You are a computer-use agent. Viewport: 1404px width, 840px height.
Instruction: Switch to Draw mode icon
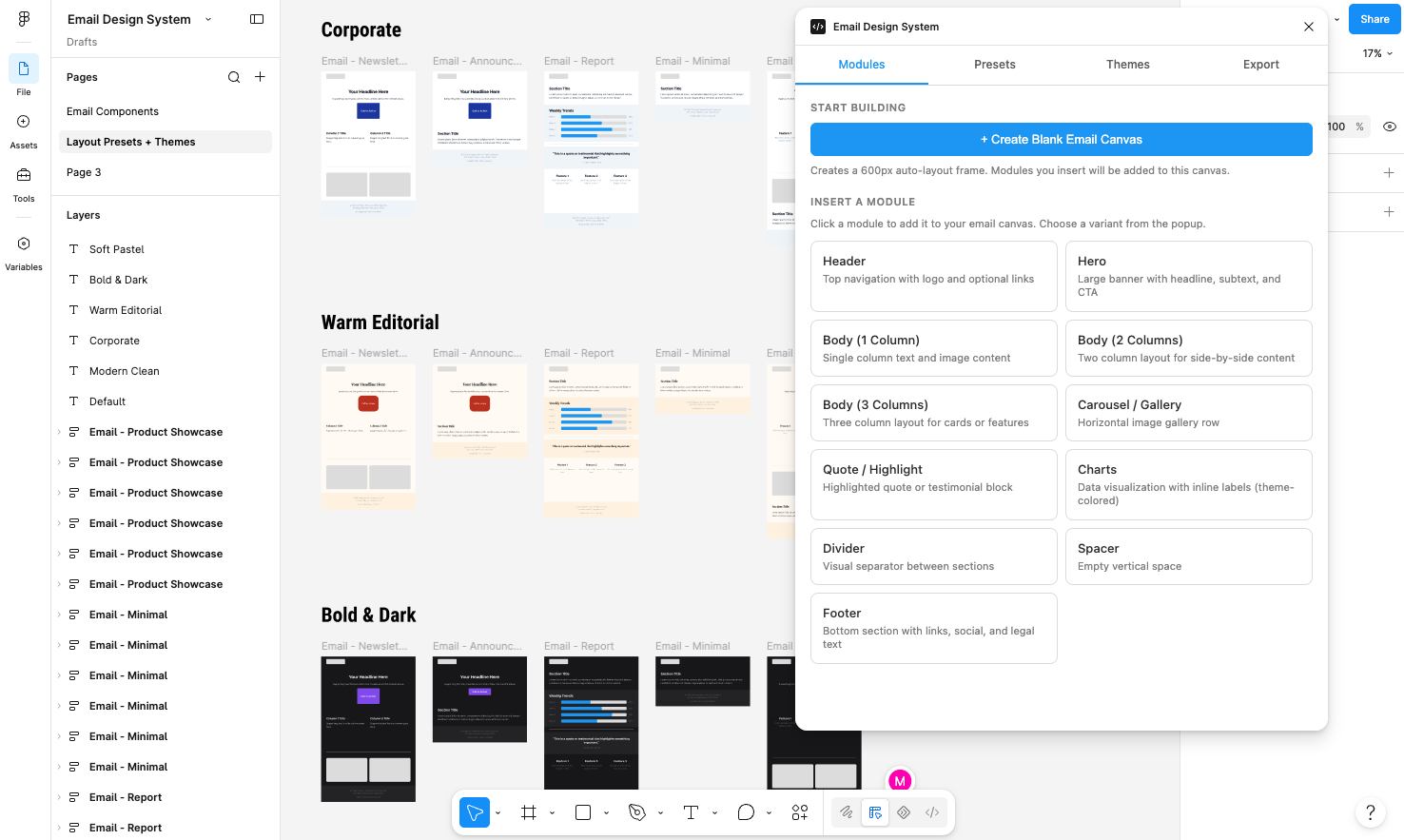click(x=846, y=812)
